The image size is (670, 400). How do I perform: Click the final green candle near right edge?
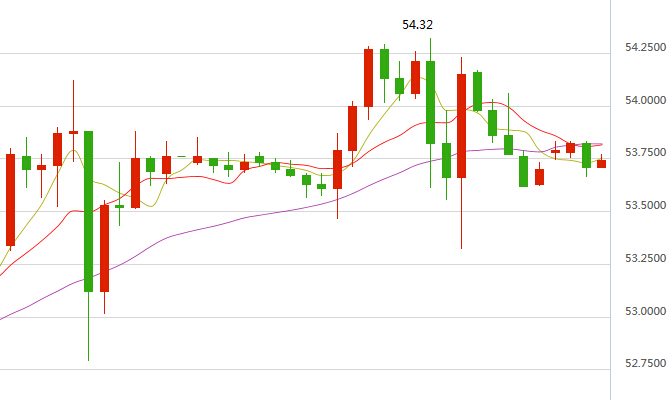click(586, 154)
